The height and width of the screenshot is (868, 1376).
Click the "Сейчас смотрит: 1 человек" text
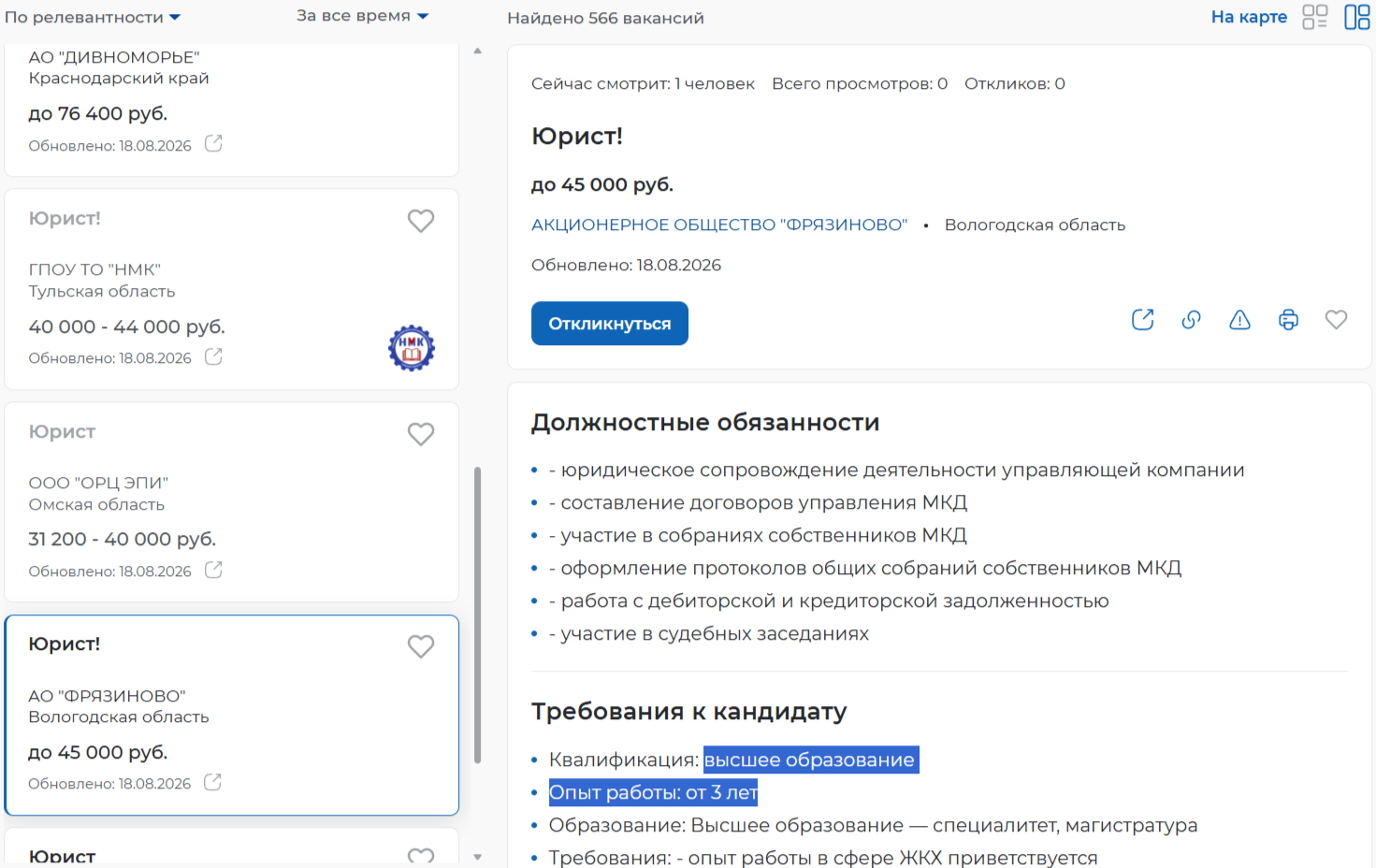coord(643,84)
